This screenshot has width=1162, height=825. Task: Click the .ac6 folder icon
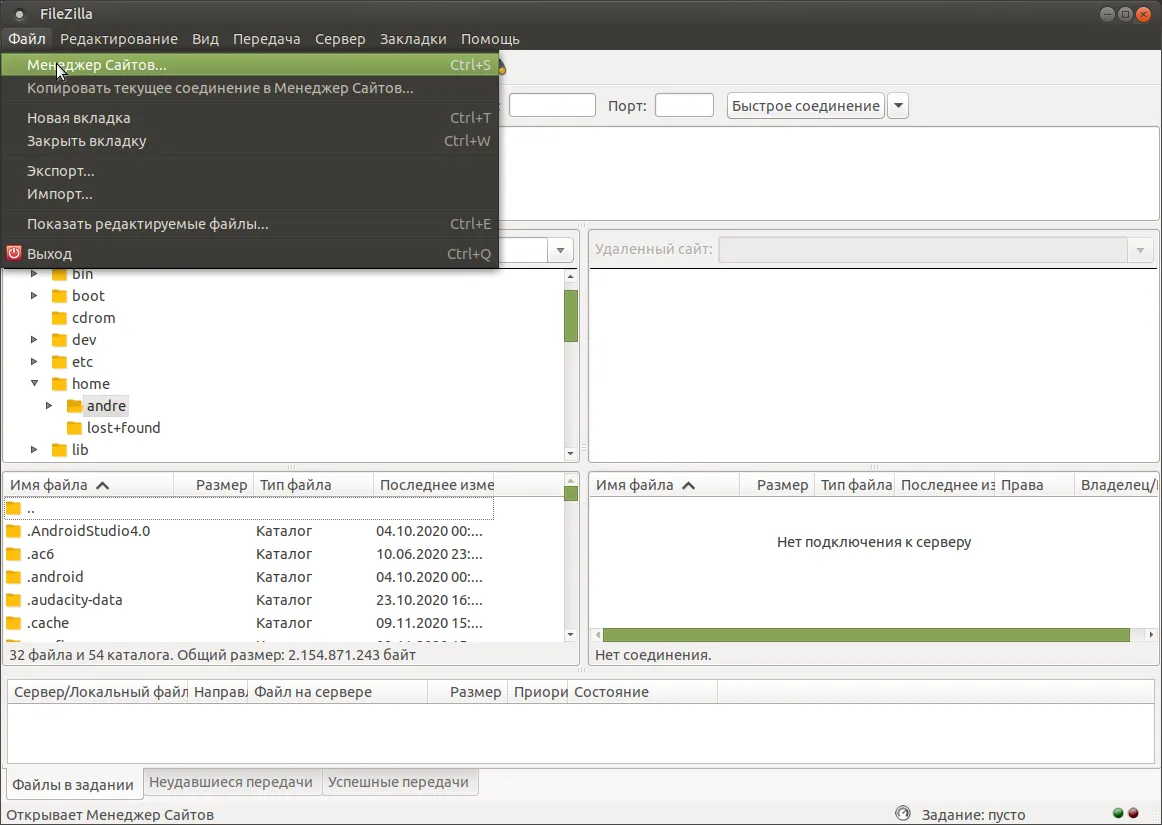13,554
